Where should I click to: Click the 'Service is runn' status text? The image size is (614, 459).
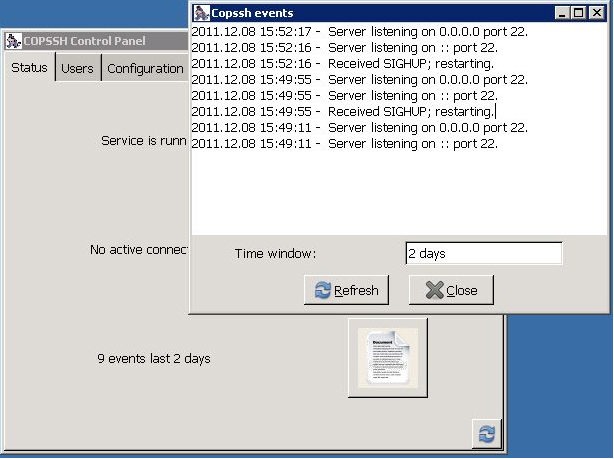click(144, 141)
